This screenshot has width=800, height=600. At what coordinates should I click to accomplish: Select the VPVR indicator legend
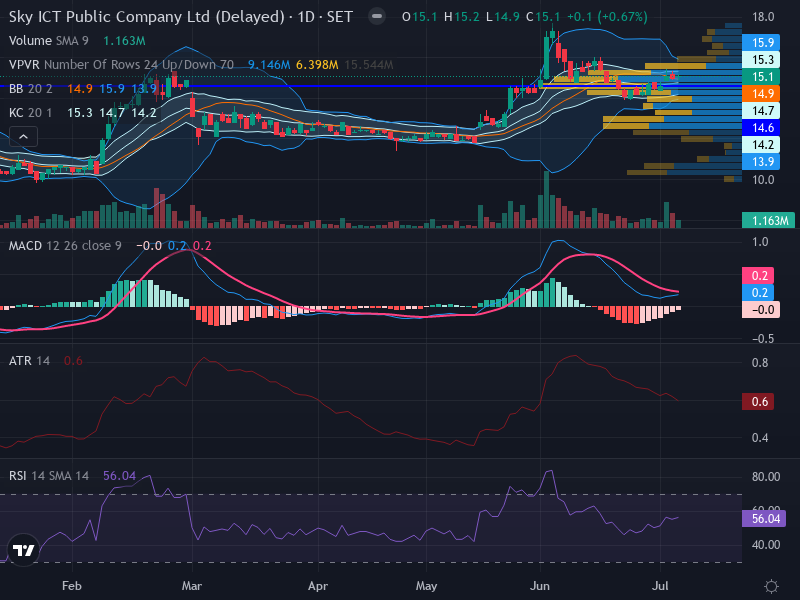(121, 65)
